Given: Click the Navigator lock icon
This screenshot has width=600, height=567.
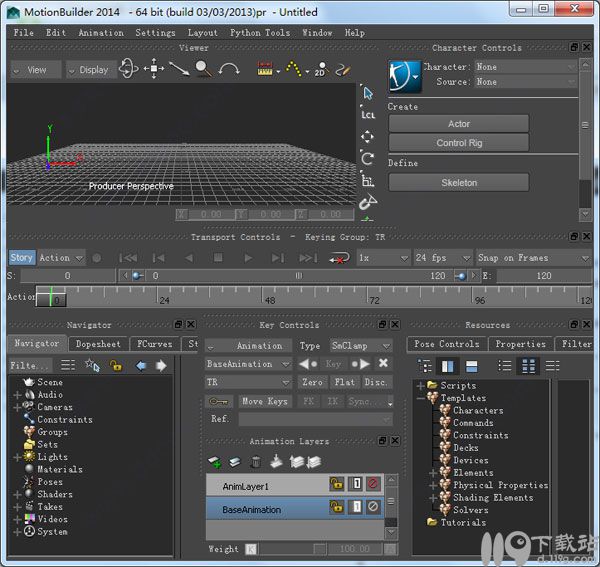Looking at the screenshot, I should click(116, 366).
